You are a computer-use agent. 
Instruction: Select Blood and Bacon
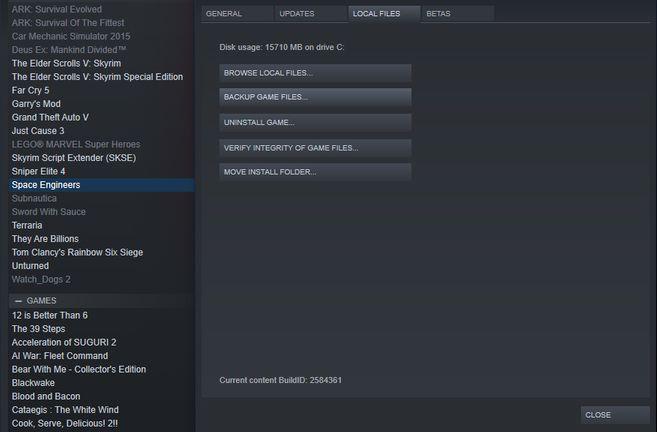46,396
